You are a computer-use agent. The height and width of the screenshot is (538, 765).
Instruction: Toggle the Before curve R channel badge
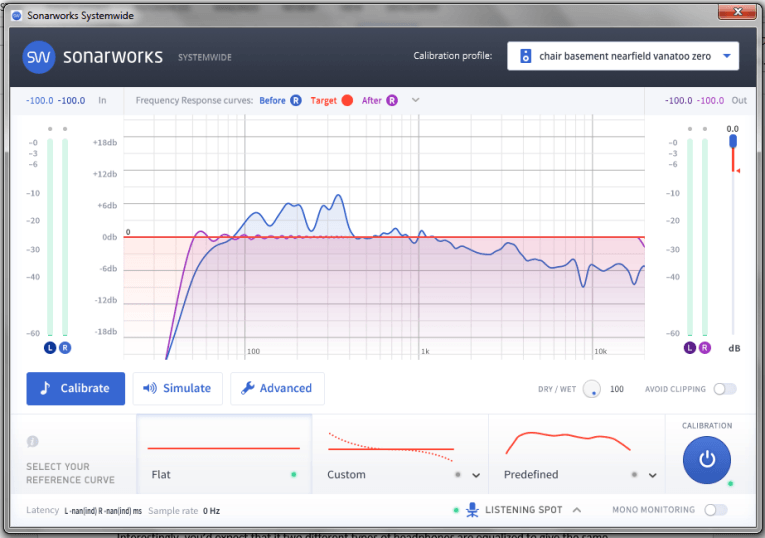pos(296,100)
